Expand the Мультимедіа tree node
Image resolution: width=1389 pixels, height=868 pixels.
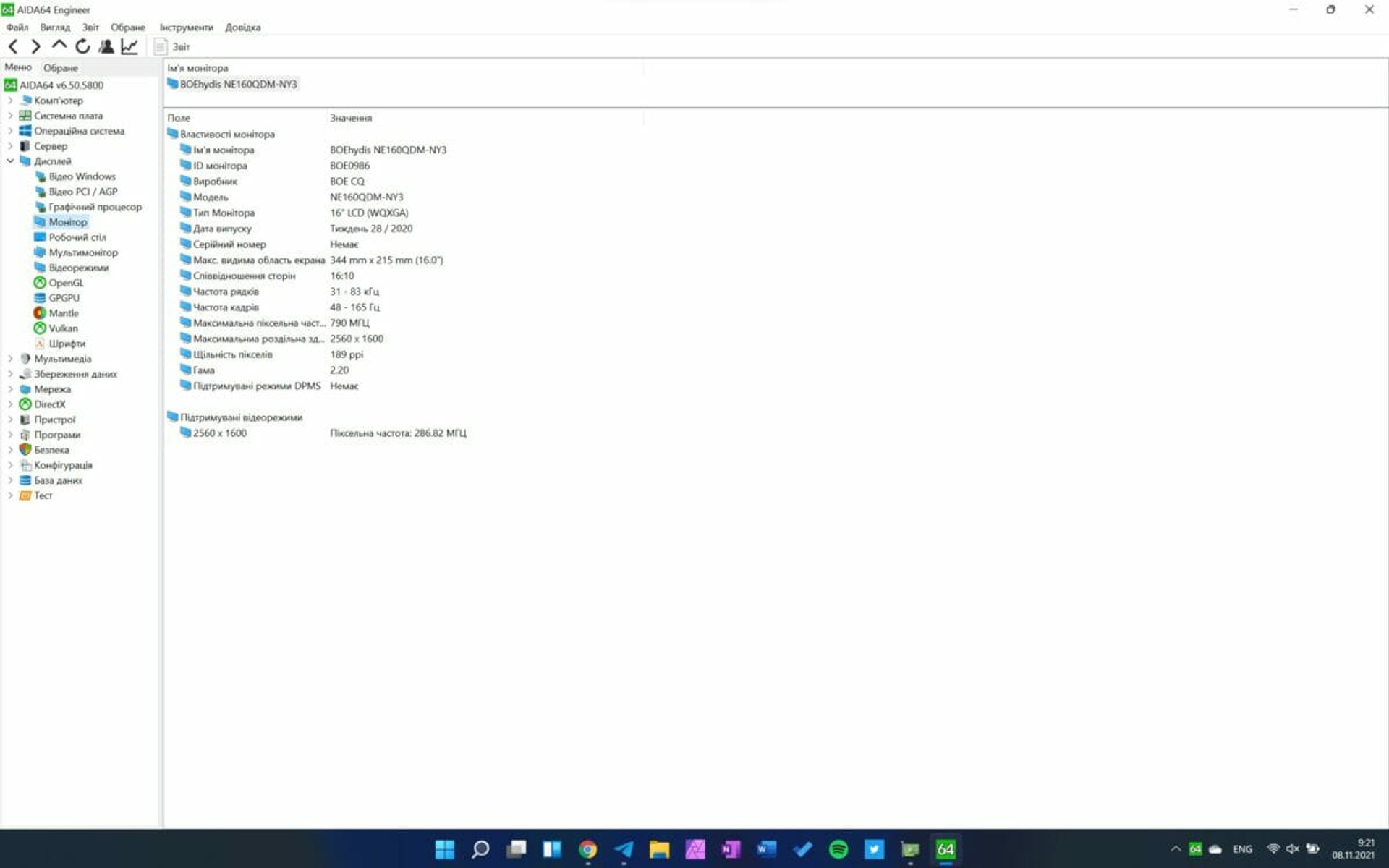(10, 359)
